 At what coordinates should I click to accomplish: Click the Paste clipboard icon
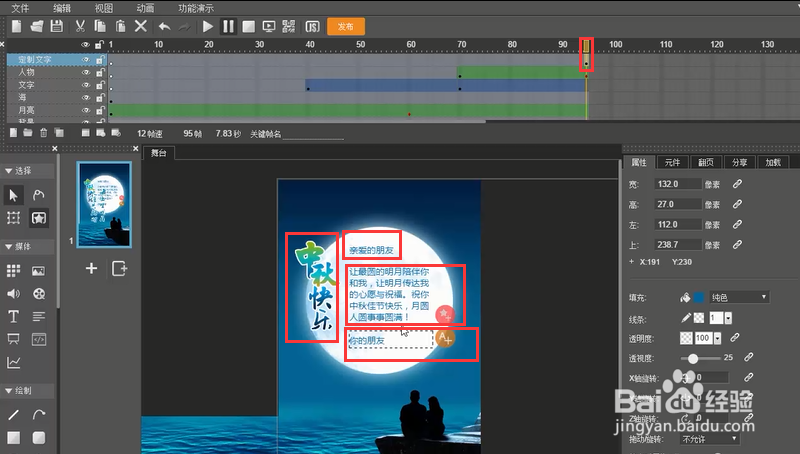pyautogui.click(x=120, y=26)
